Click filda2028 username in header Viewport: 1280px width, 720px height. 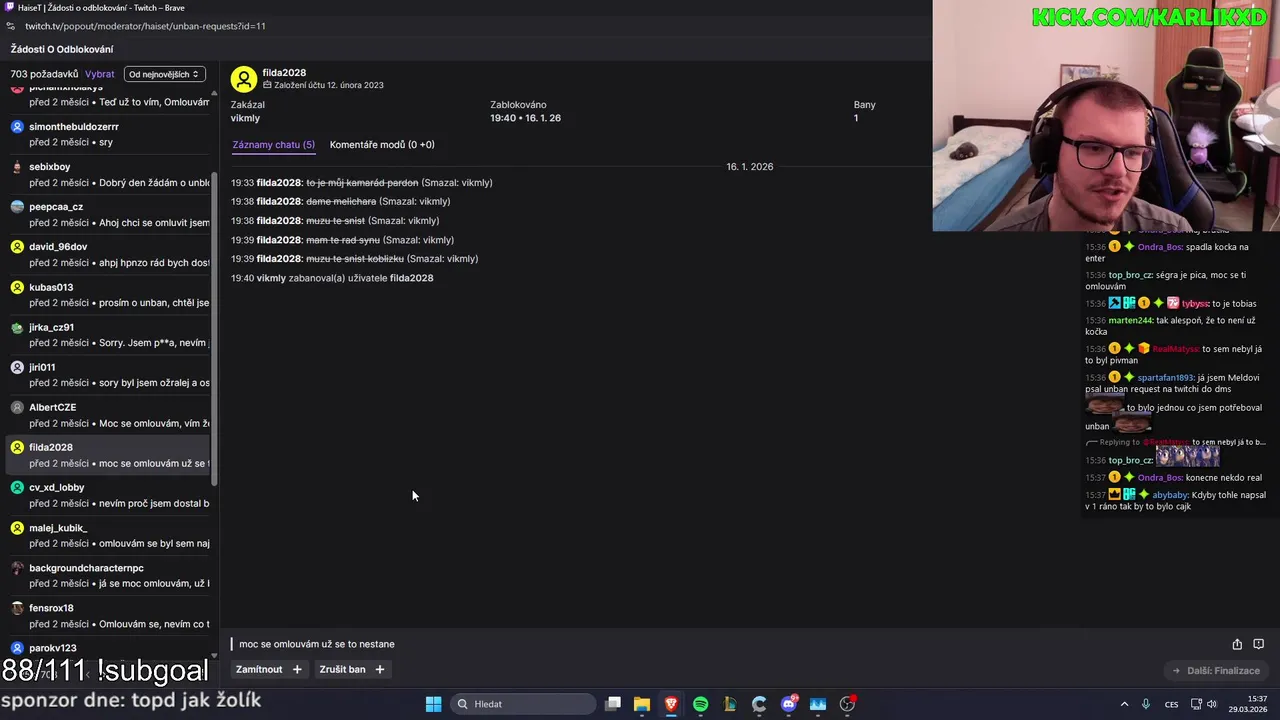tap(284, 73)
